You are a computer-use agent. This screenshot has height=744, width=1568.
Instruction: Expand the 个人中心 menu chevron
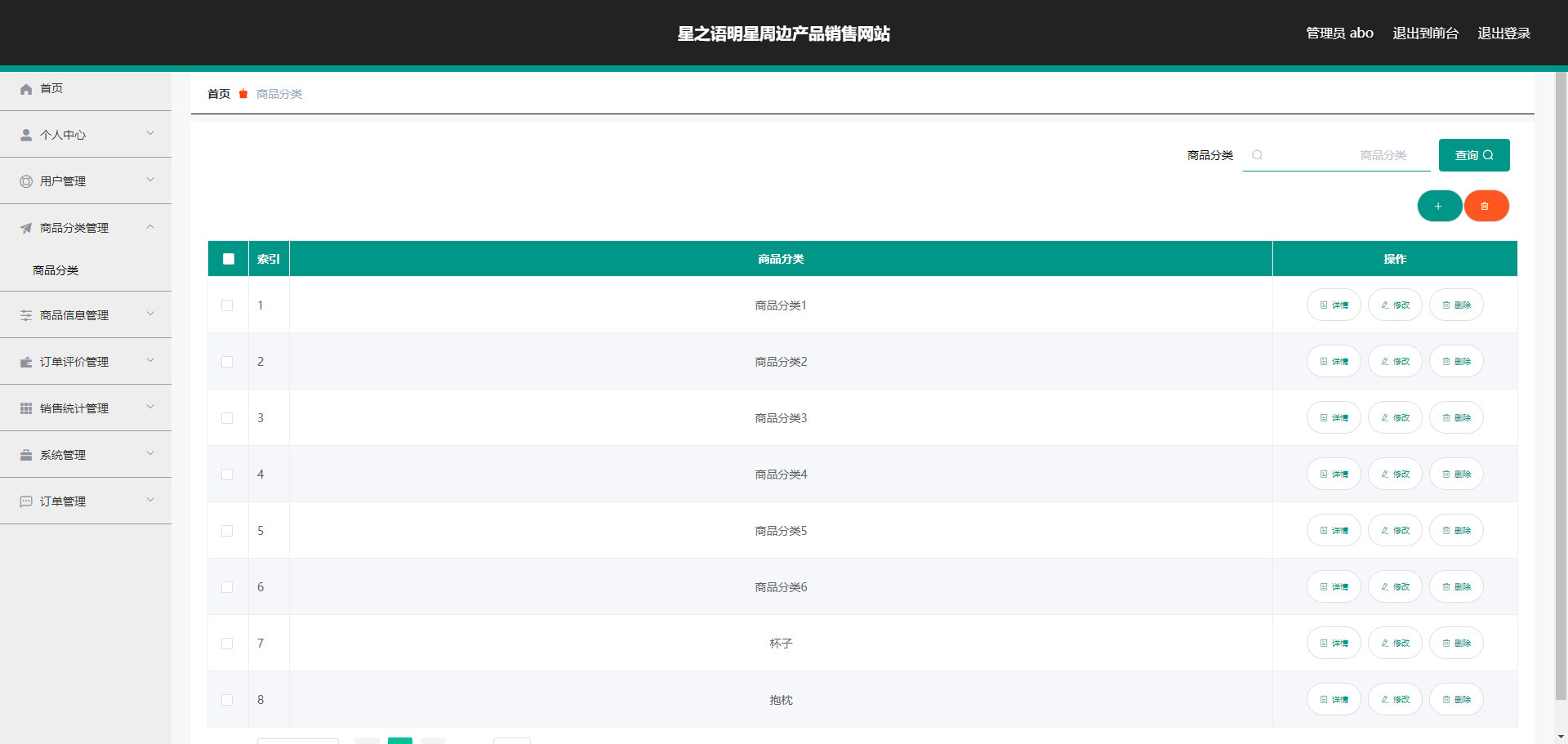coord(150,134)
